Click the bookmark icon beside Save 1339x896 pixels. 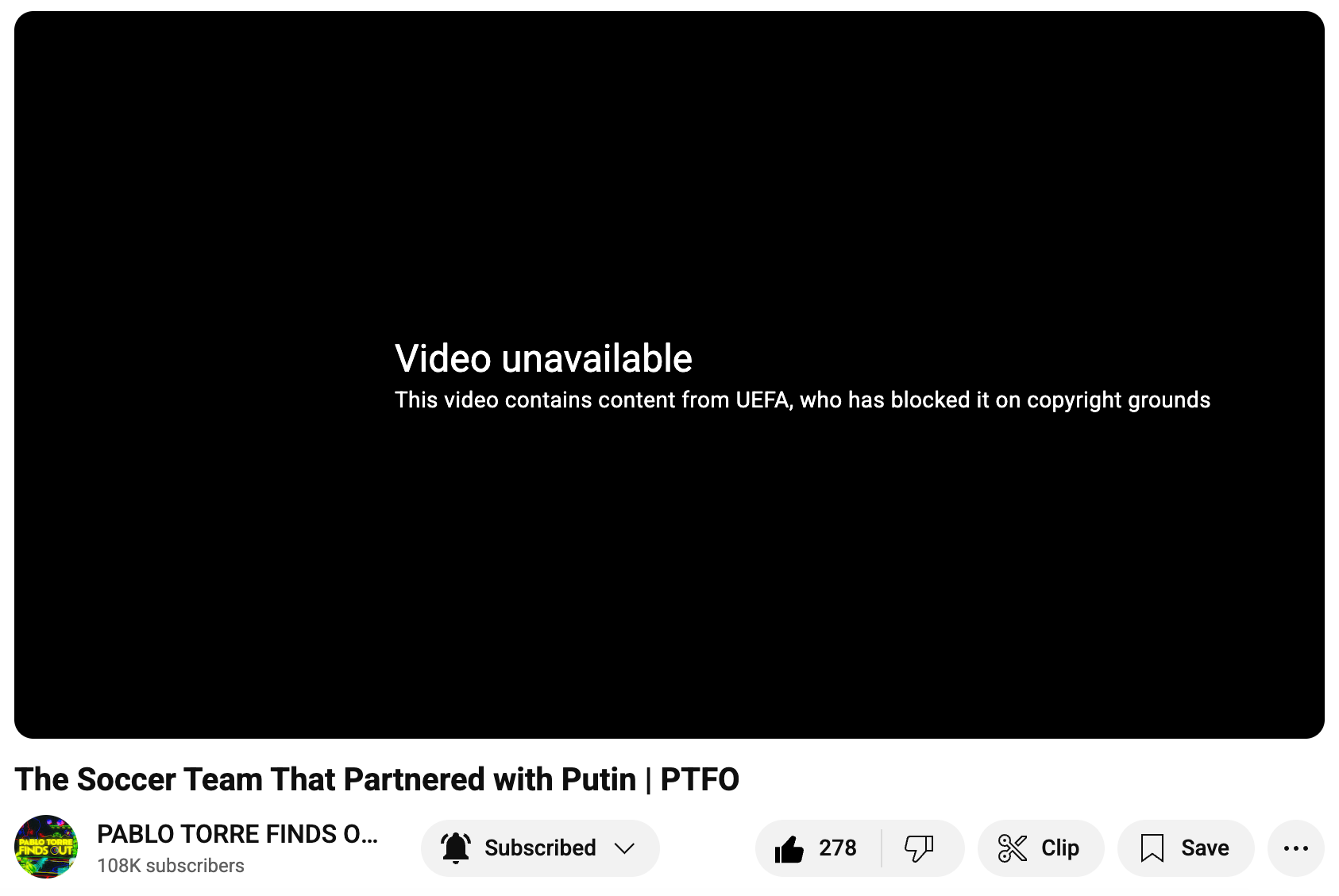[x=1152, y=848]
